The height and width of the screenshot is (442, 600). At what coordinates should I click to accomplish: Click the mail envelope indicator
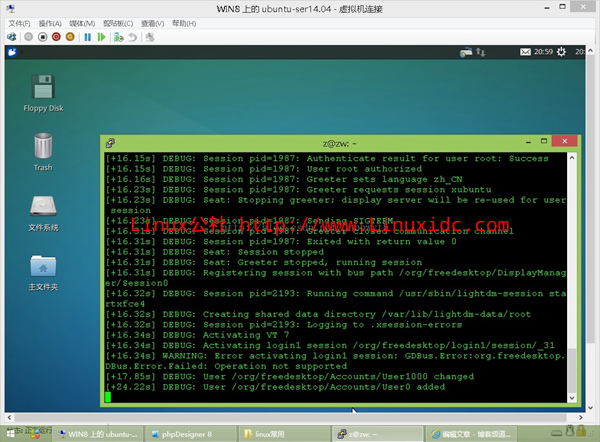[525, 52]
